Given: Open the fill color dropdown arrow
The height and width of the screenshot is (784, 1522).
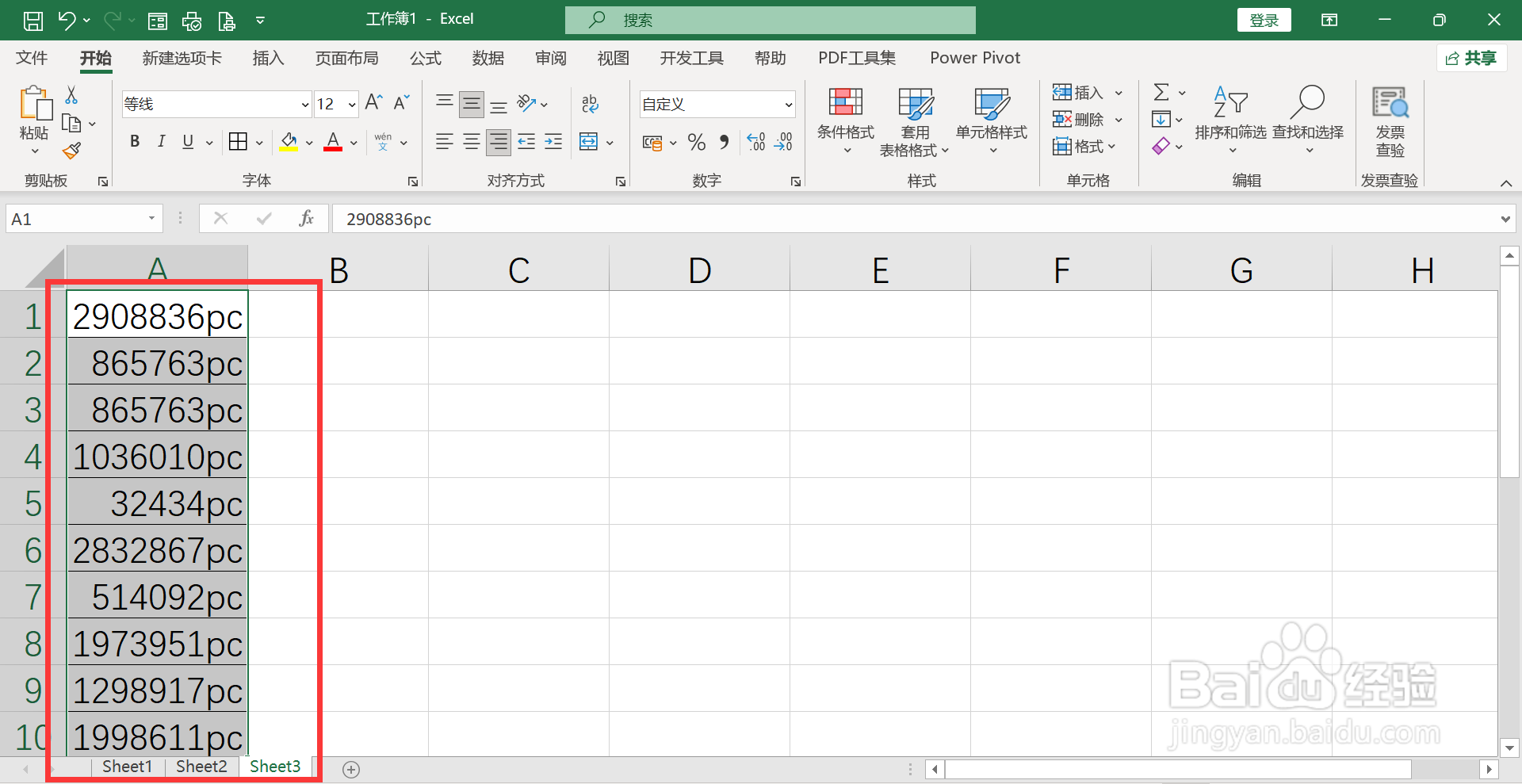Looking at the screenshot, I should (x=309, y=143).
